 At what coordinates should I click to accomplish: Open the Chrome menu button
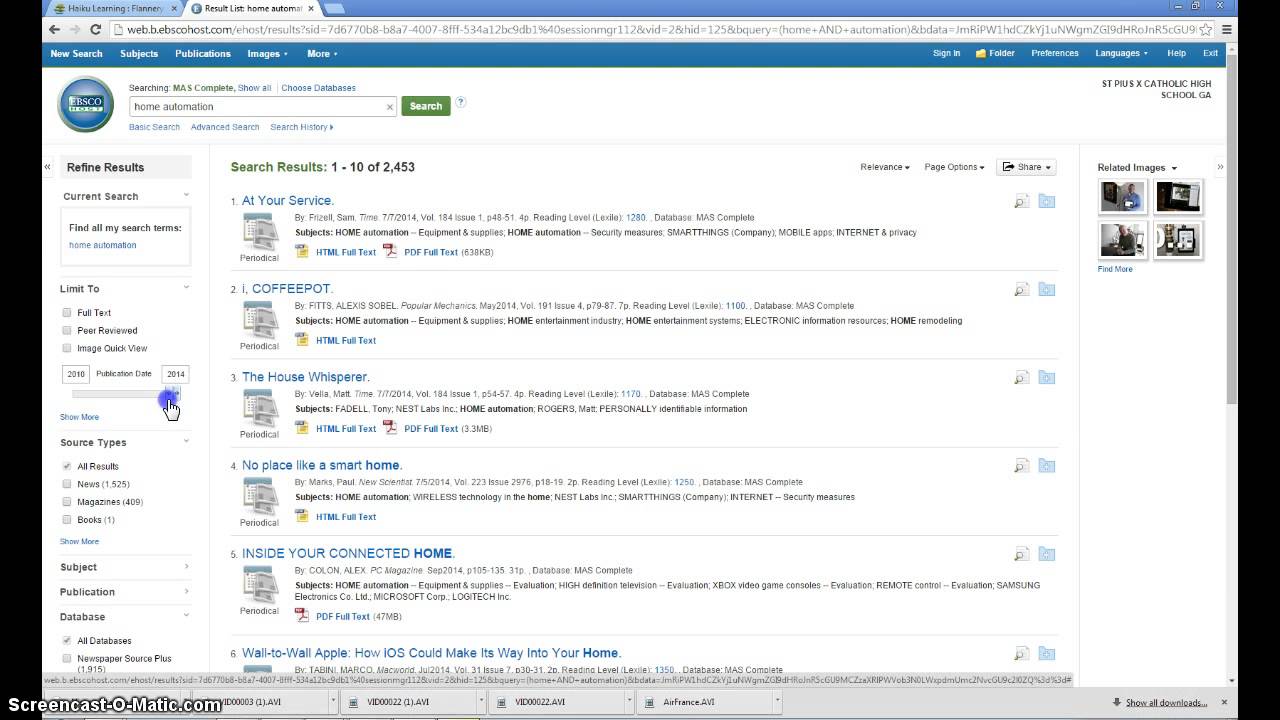pos(1227,30)
